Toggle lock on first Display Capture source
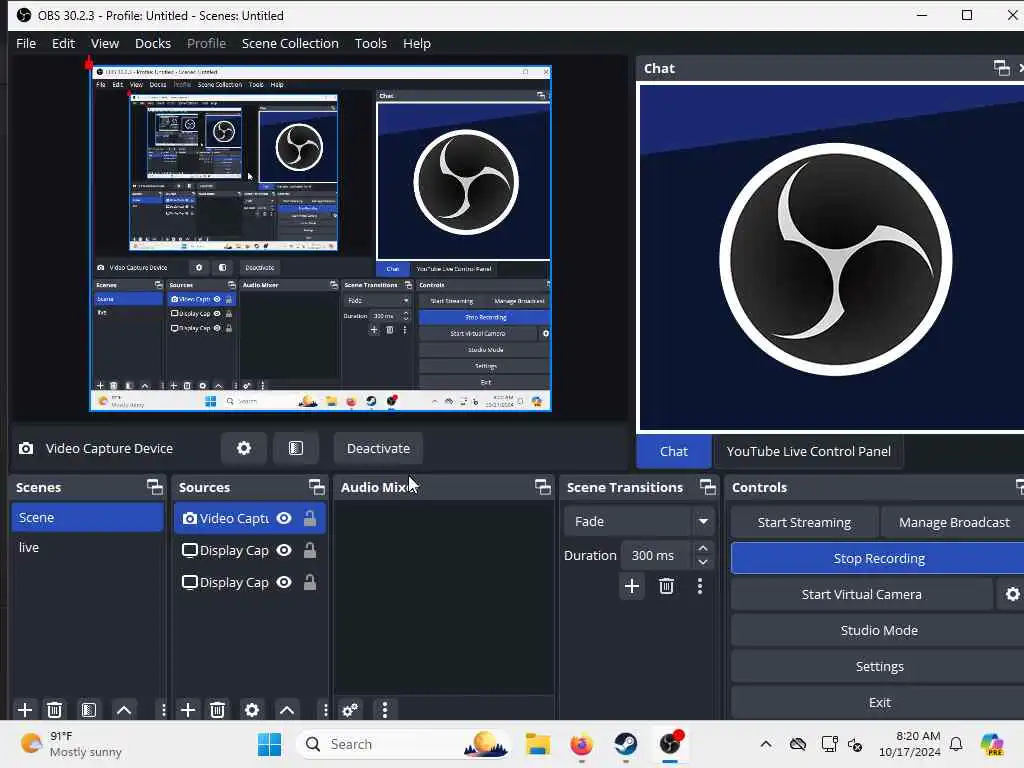The width and height of the screenshot is (1024, 768). (x=310, y=550)
